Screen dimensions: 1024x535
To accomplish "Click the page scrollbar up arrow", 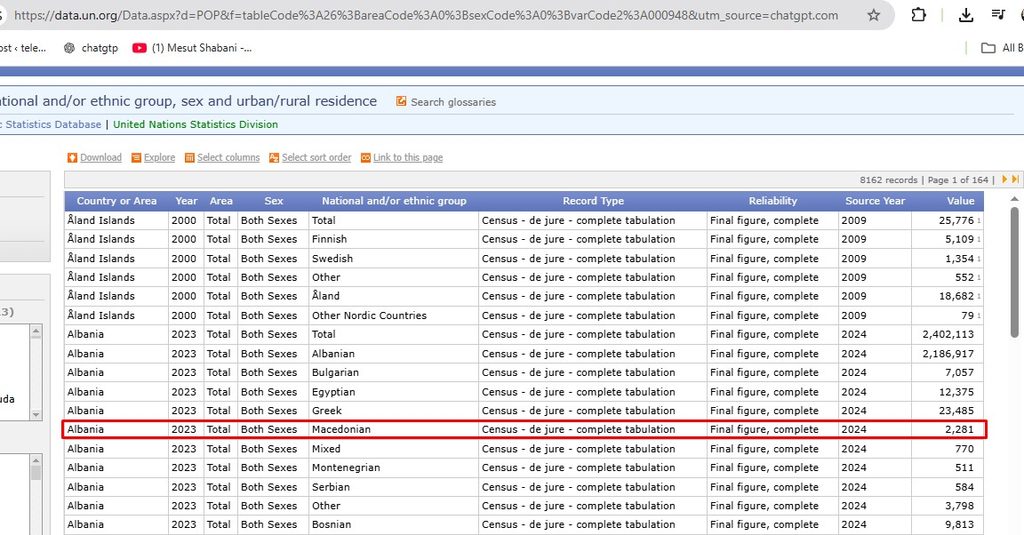I will [1014, 199].
